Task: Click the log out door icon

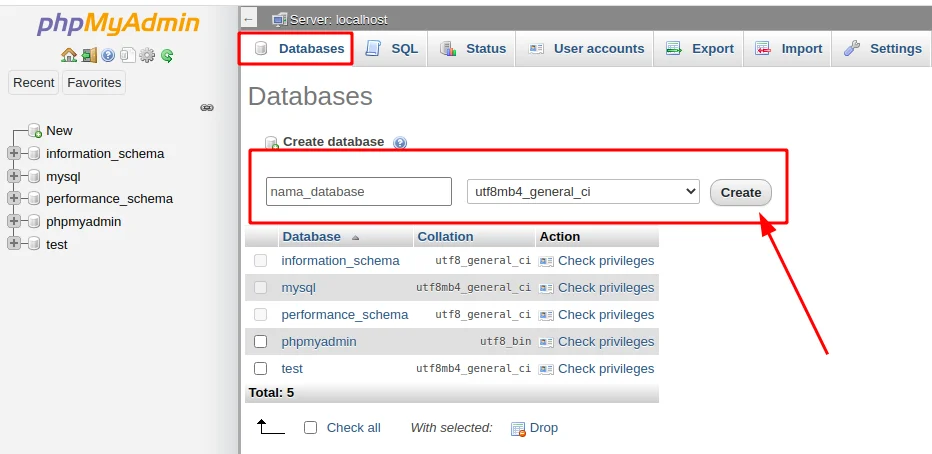Action: 89,56
